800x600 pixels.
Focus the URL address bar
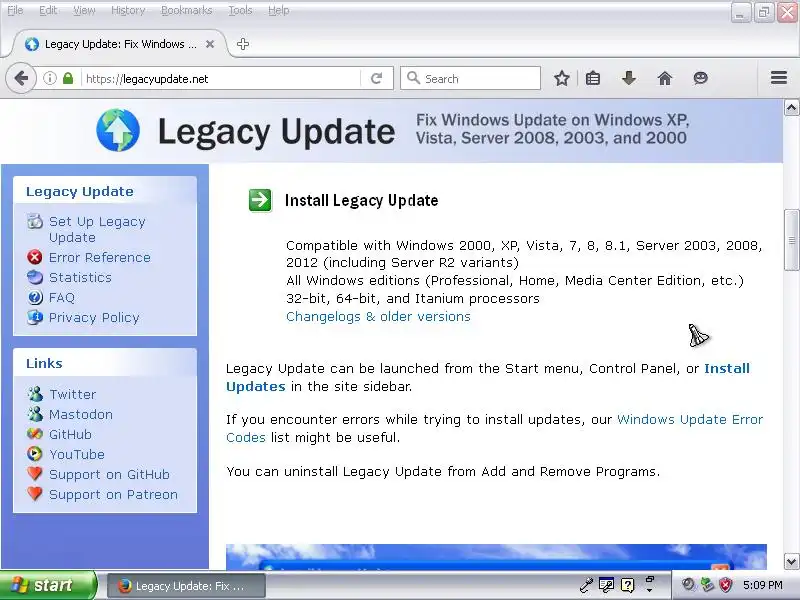coord(222,79)
